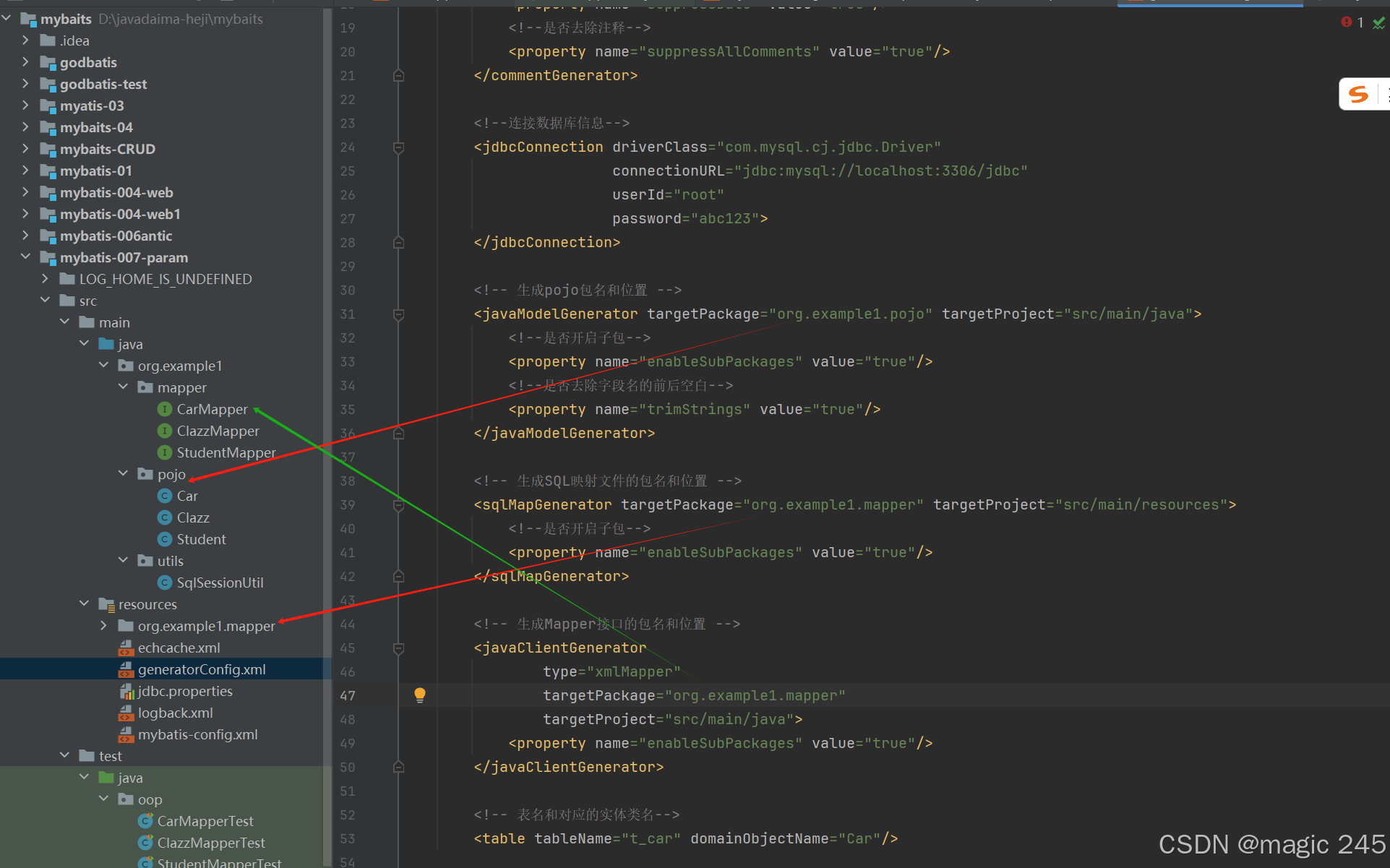The image size is (1390, 868).
Task: Click the CarMapper interface icon
Action: pyautogui.click(x=165, y=409)
